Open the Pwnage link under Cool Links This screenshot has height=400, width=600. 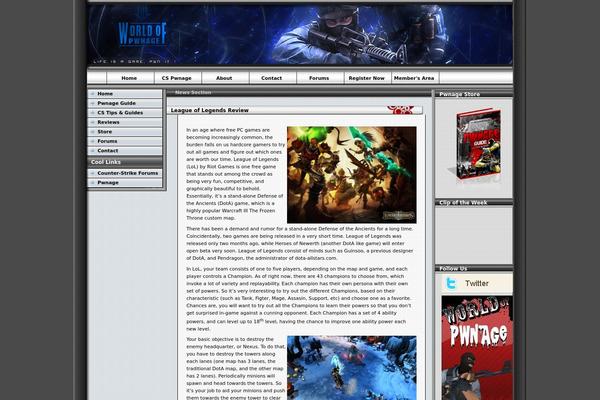click(x=125, y=183)
